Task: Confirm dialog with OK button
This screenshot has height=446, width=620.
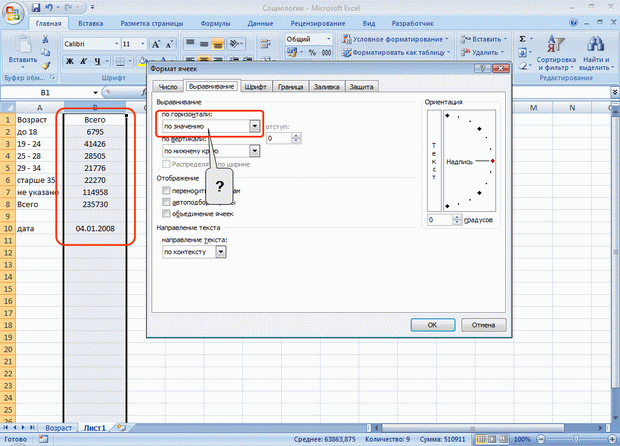Action: (433, 325)
